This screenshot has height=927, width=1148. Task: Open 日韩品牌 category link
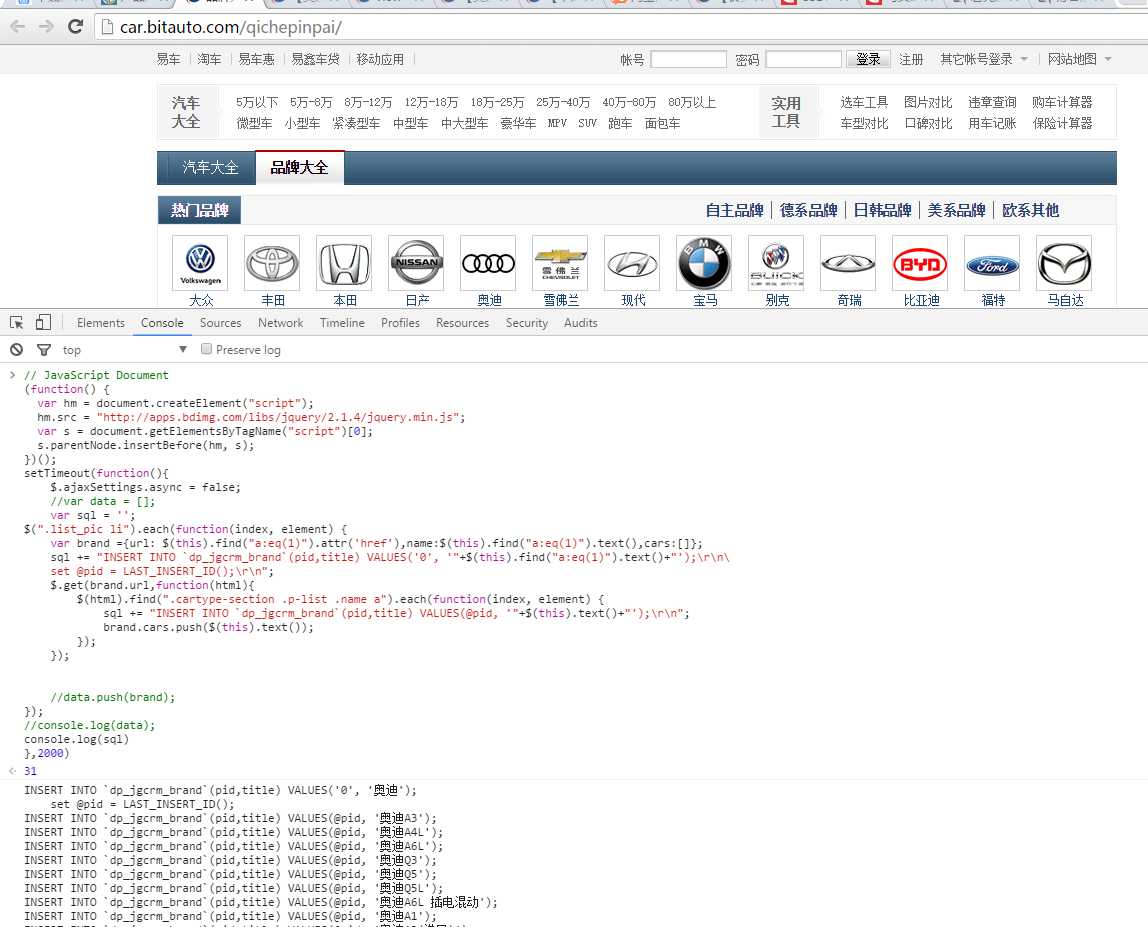[x=882, y=210]
